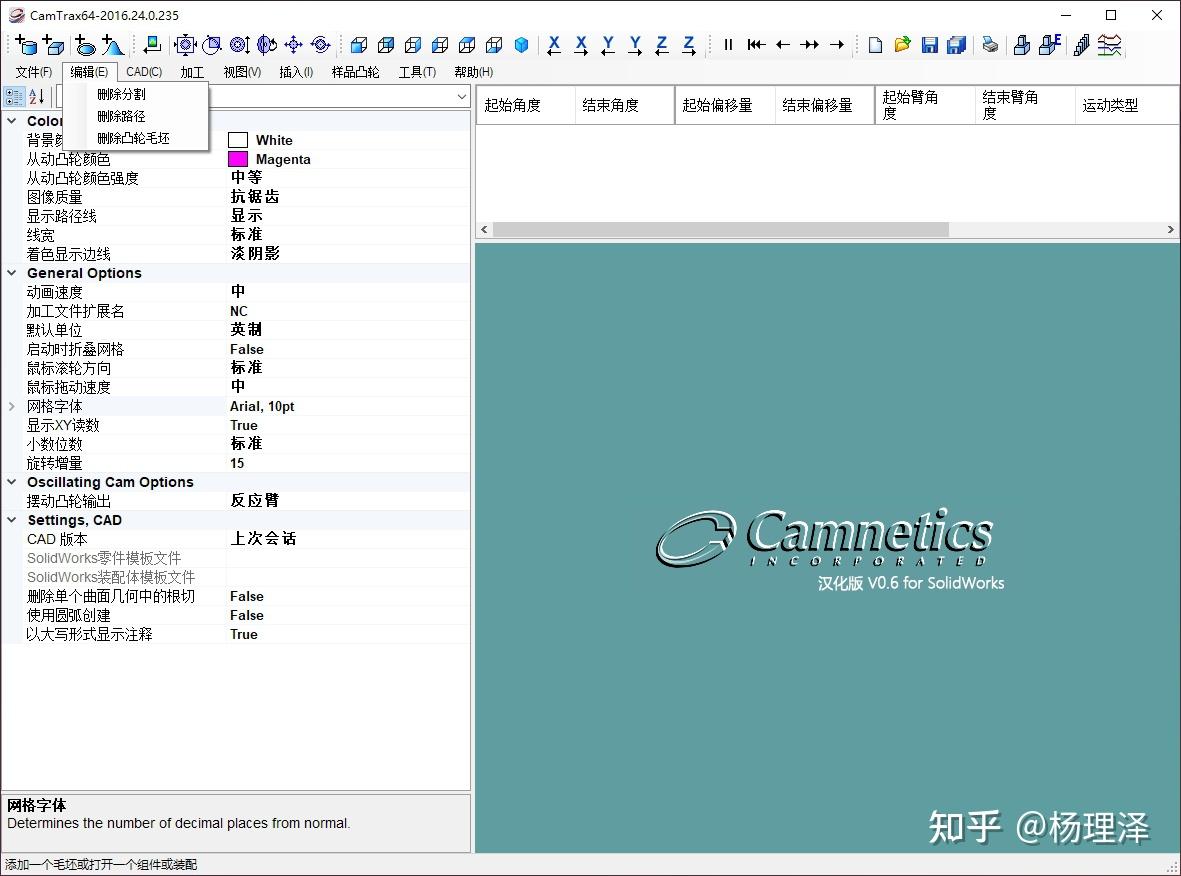Click the staircase bars icon

point(1082,45)
